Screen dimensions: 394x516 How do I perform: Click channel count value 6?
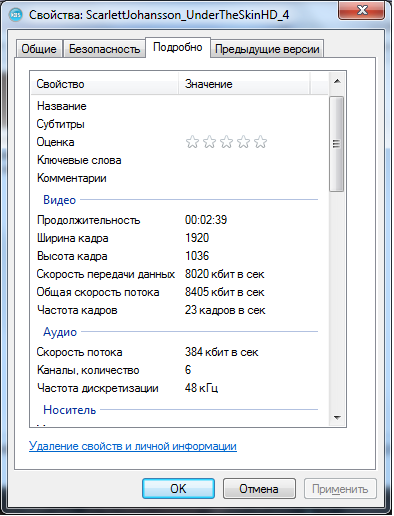pos(188,370)
